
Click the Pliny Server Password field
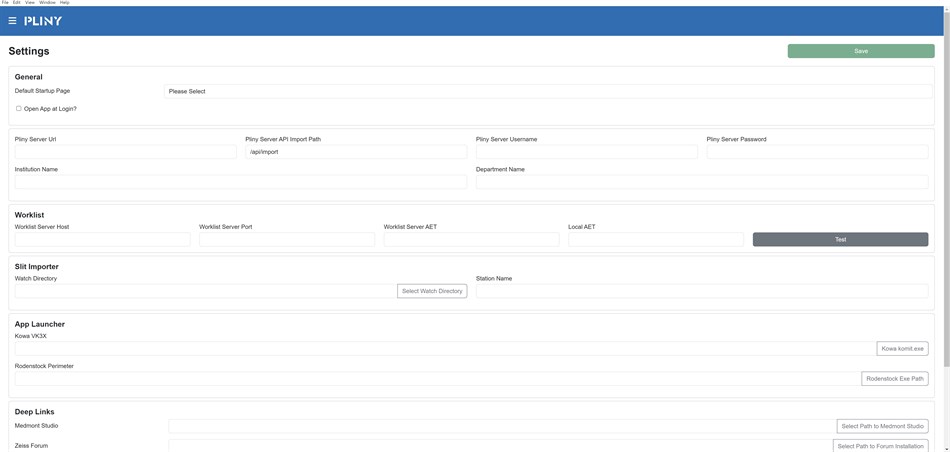coord(817,152)
